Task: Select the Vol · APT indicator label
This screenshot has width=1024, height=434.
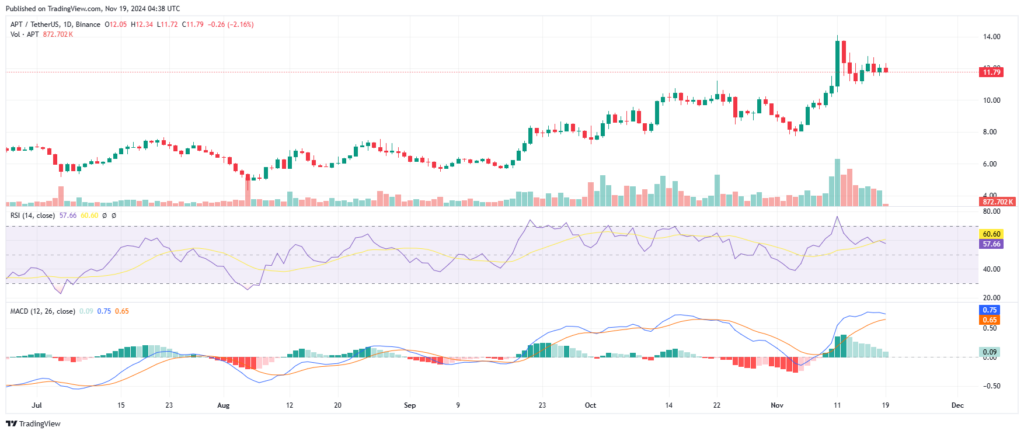Action: [x=22, y=35]
